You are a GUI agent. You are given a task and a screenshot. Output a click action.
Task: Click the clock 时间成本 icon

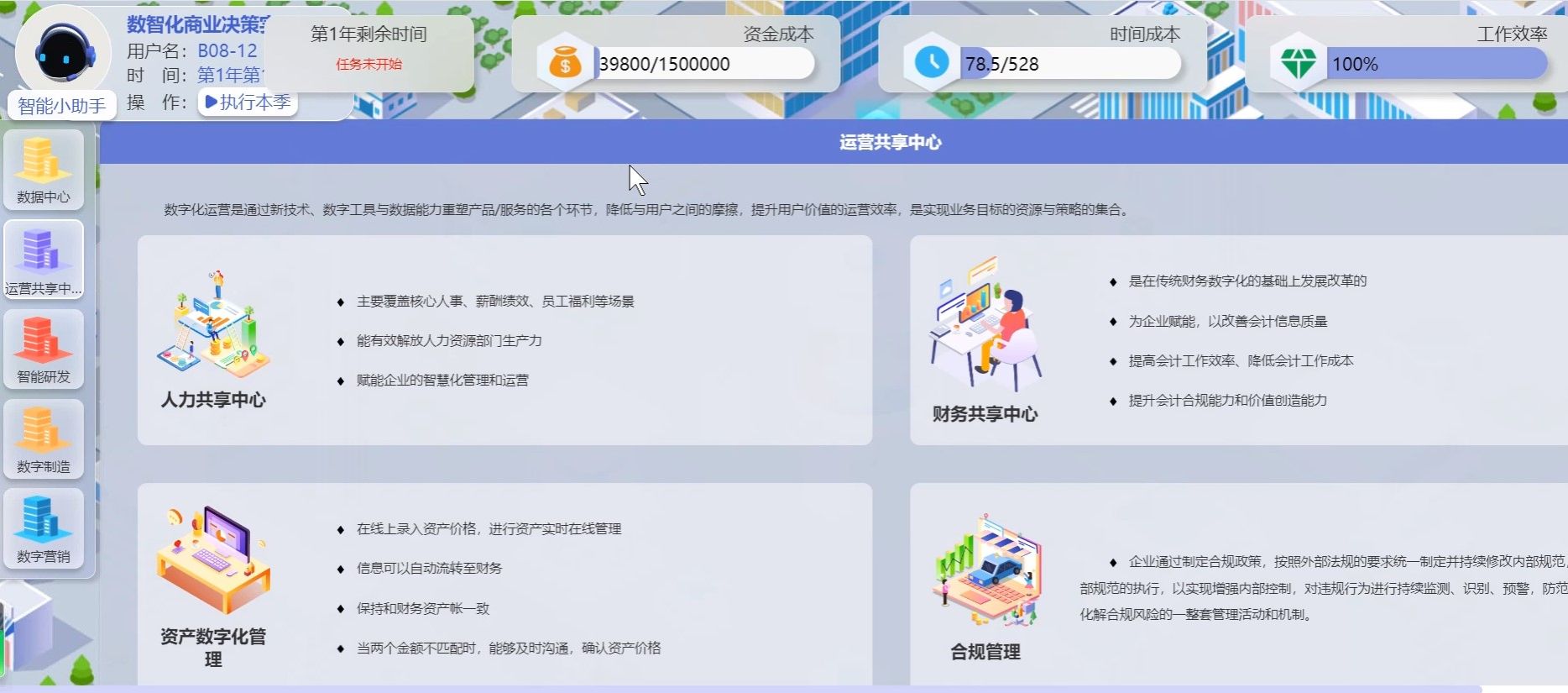931,62
